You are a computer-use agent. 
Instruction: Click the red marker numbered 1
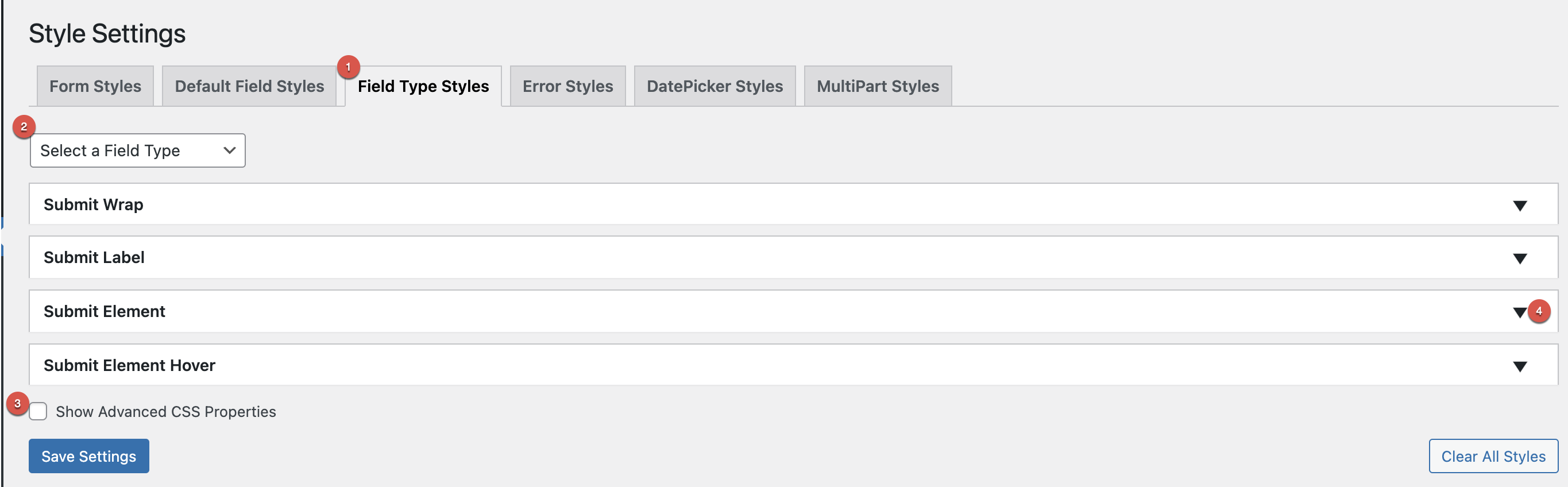tap(347, 68)
